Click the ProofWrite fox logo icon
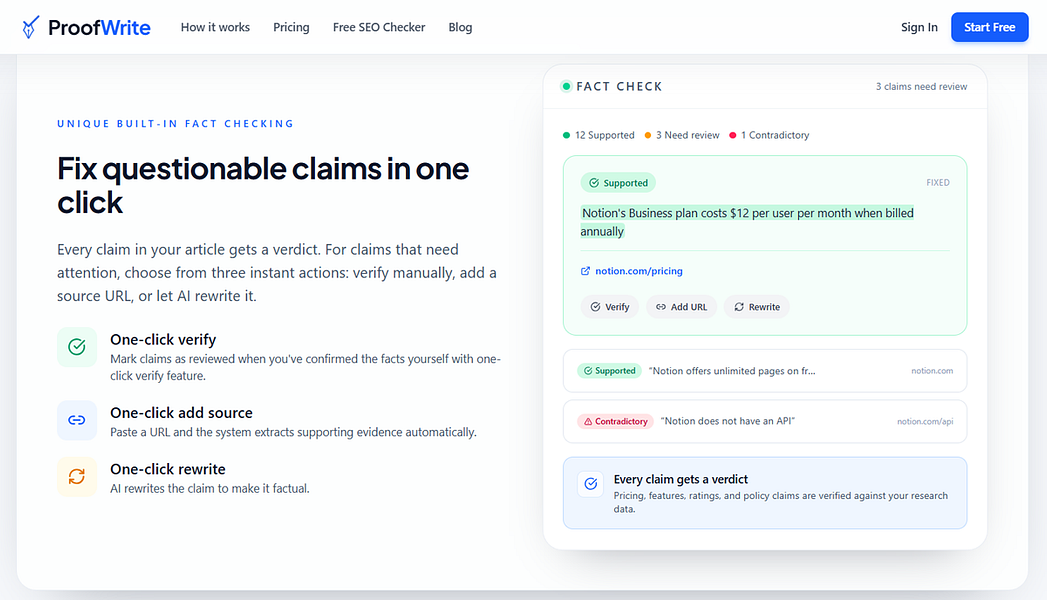Image resolution: width=1047 pixels, height=600 pixels. click(31, 27)
